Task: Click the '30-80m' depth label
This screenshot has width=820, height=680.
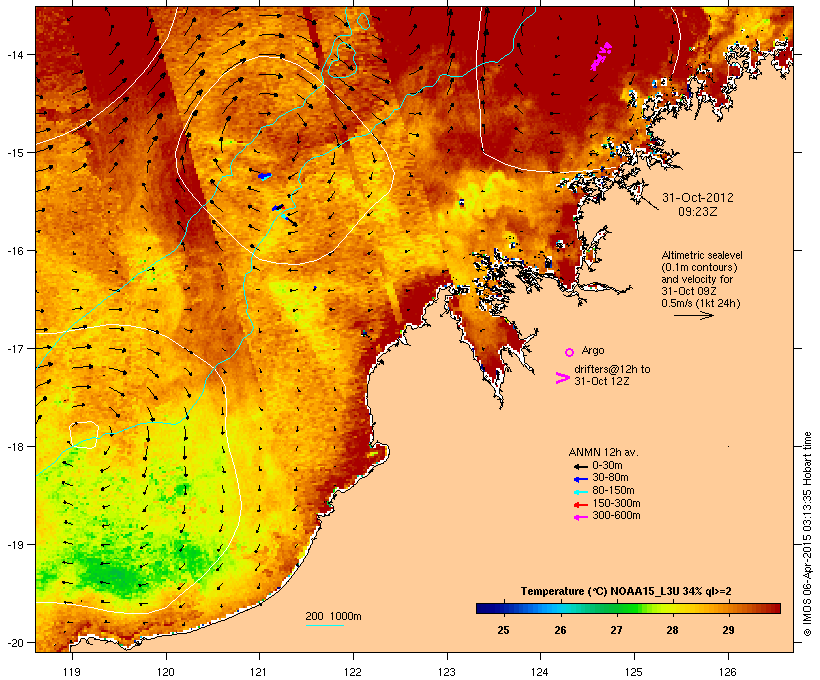Action: click(x=610, y=478)
